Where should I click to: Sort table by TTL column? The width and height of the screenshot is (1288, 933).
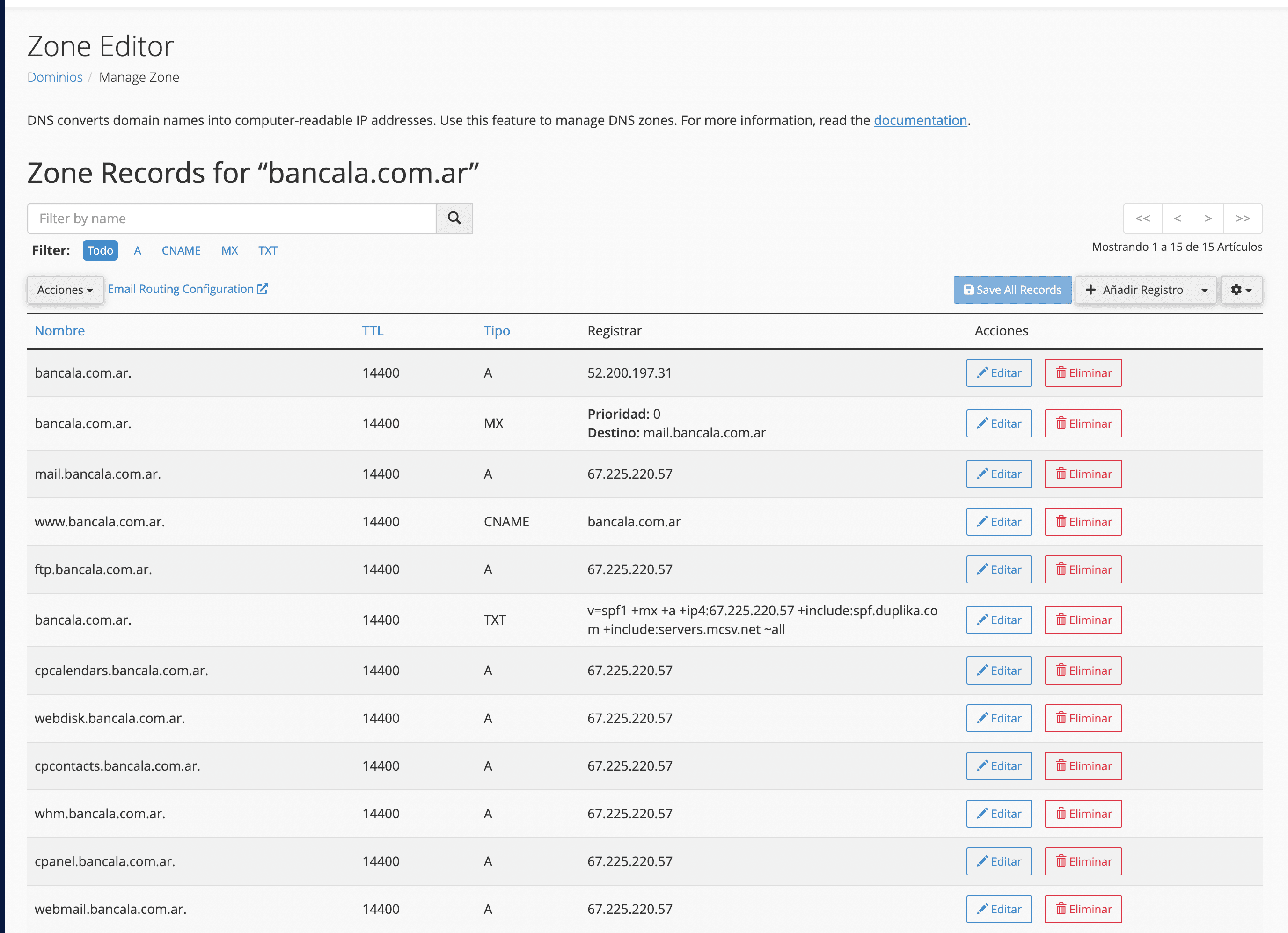[373, 330]
